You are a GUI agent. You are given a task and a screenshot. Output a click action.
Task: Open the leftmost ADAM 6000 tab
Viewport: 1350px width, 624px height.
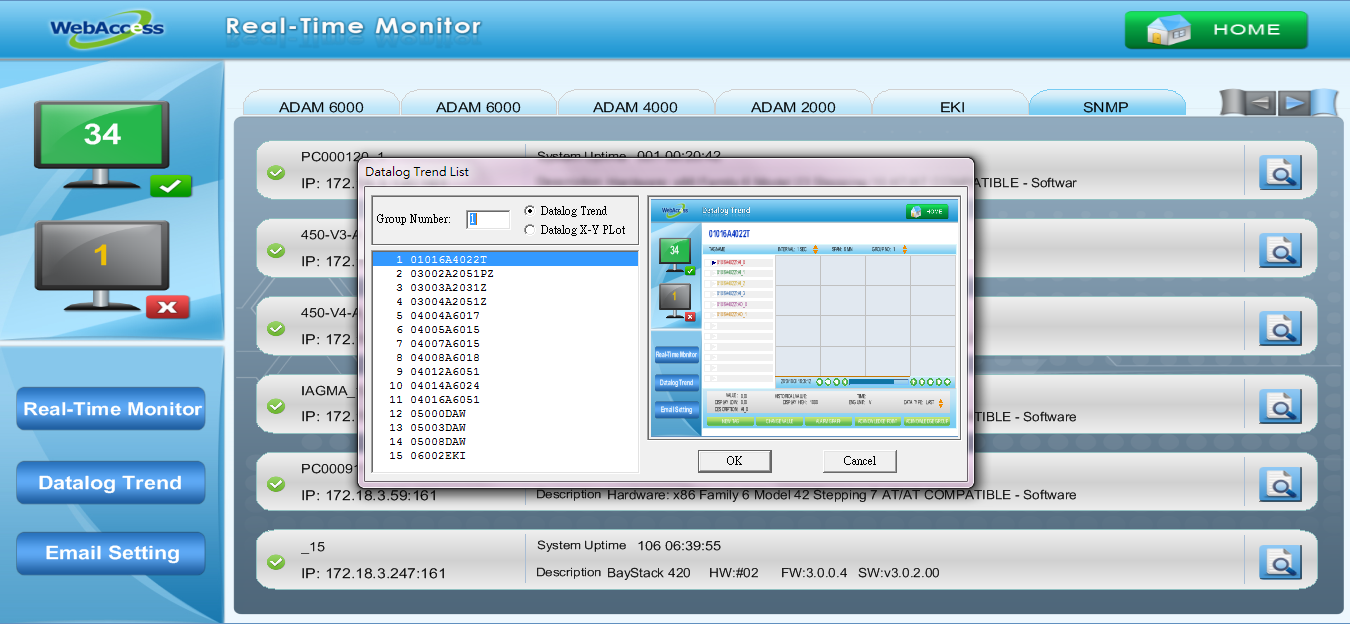tap(321, 106)
